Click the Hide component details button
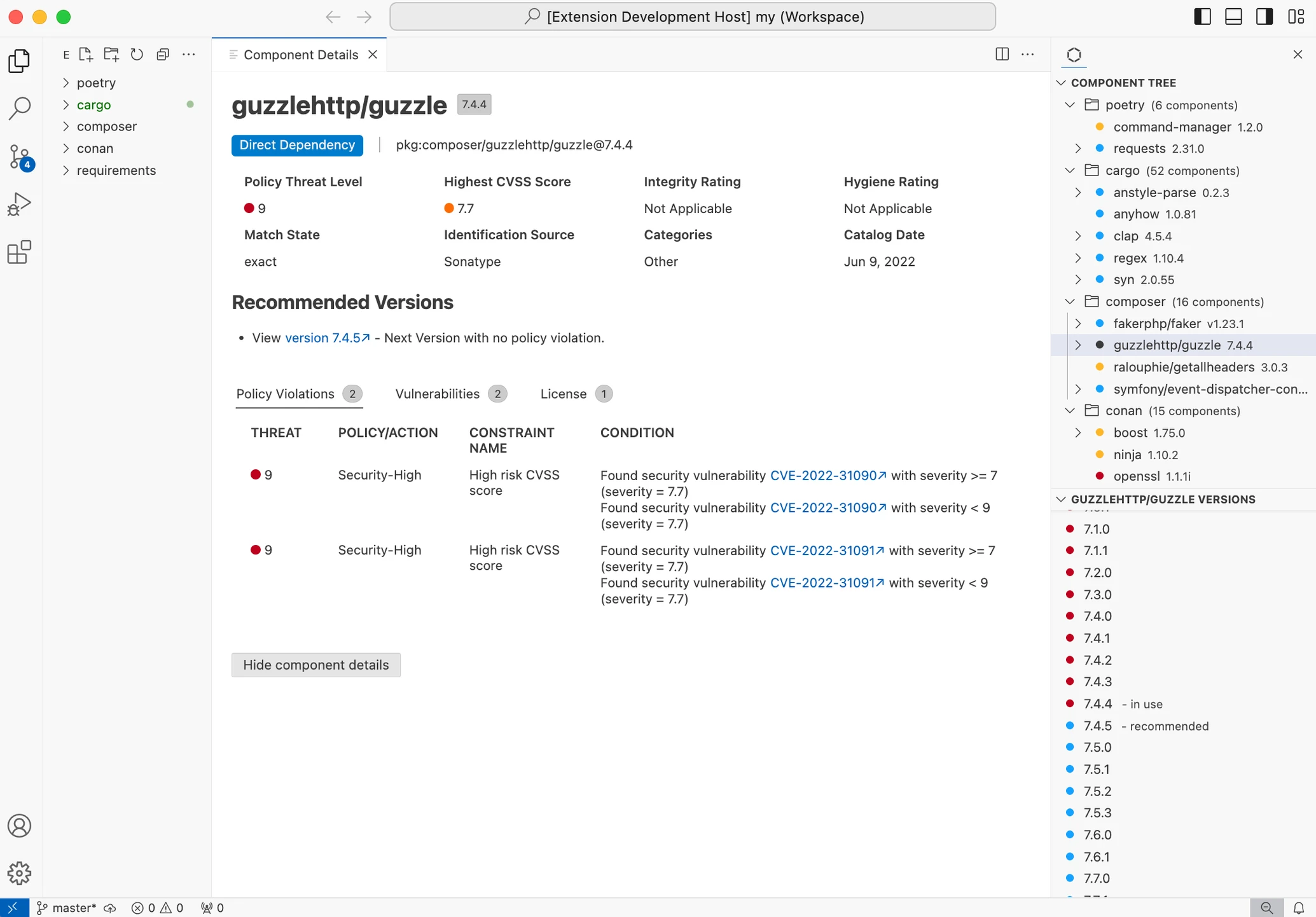The width and height of the screenshot is (1316, 917). pos(316,664)
